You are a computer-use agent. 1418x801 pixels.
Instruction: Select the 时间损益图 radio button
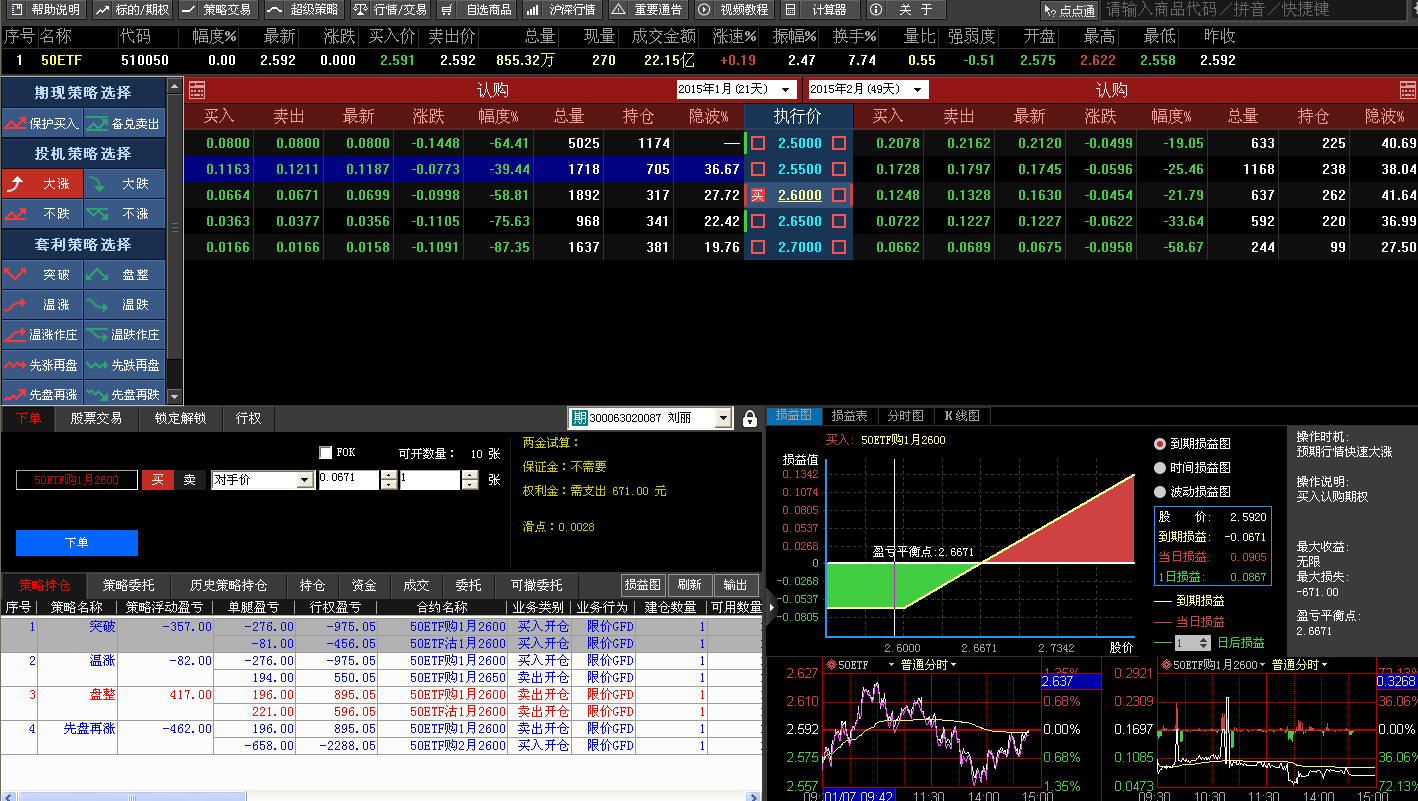pos(1160,468)
